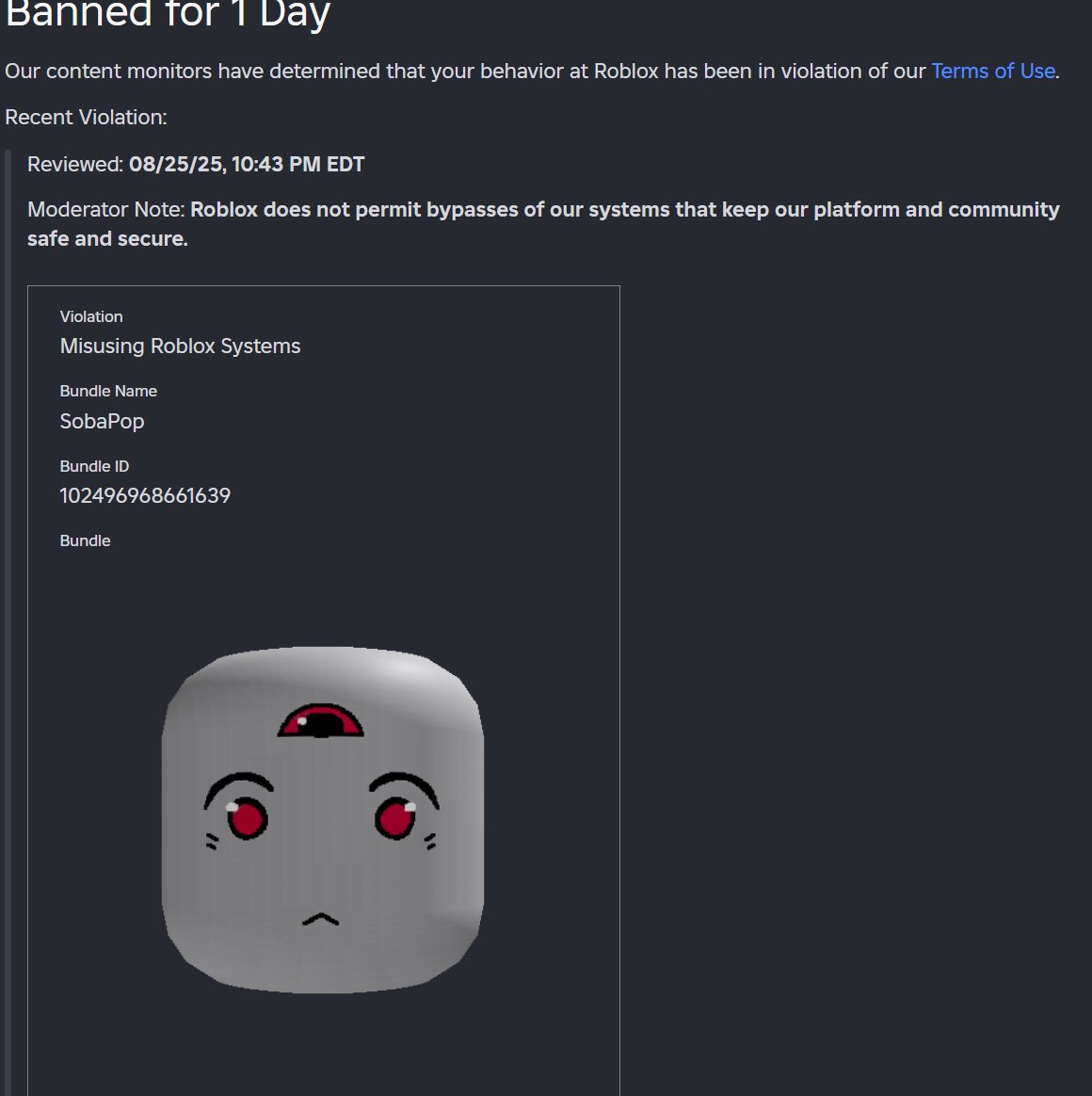The image size is (1092, 1096).
Task: Select the Bundle ID number 102496968661639
Action: pos(145,495)
